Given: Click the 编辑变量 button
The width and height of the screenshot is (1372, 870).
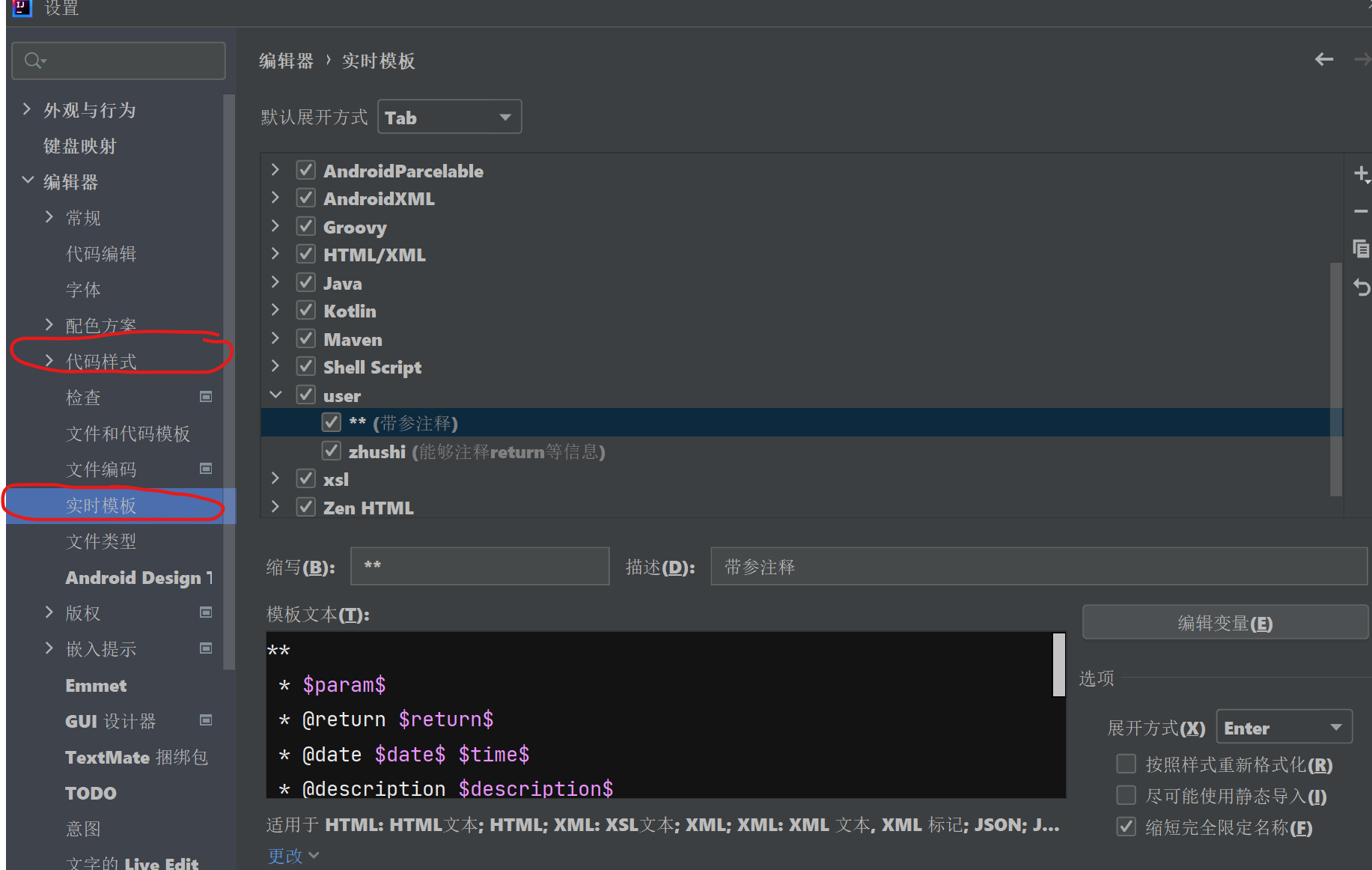Looking at the screenshot, I should (x=1225, y=623).
